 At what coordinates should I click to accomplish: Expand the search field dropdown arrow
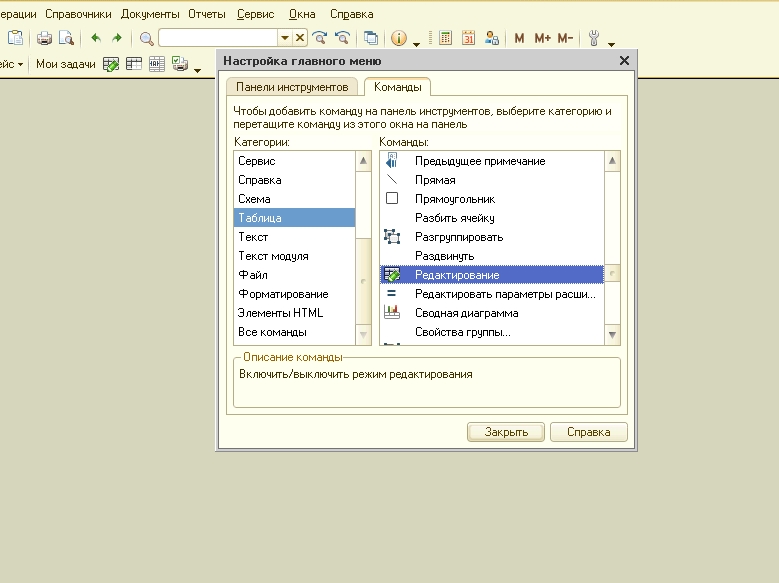pyautogui.click(x=285, y=38)
